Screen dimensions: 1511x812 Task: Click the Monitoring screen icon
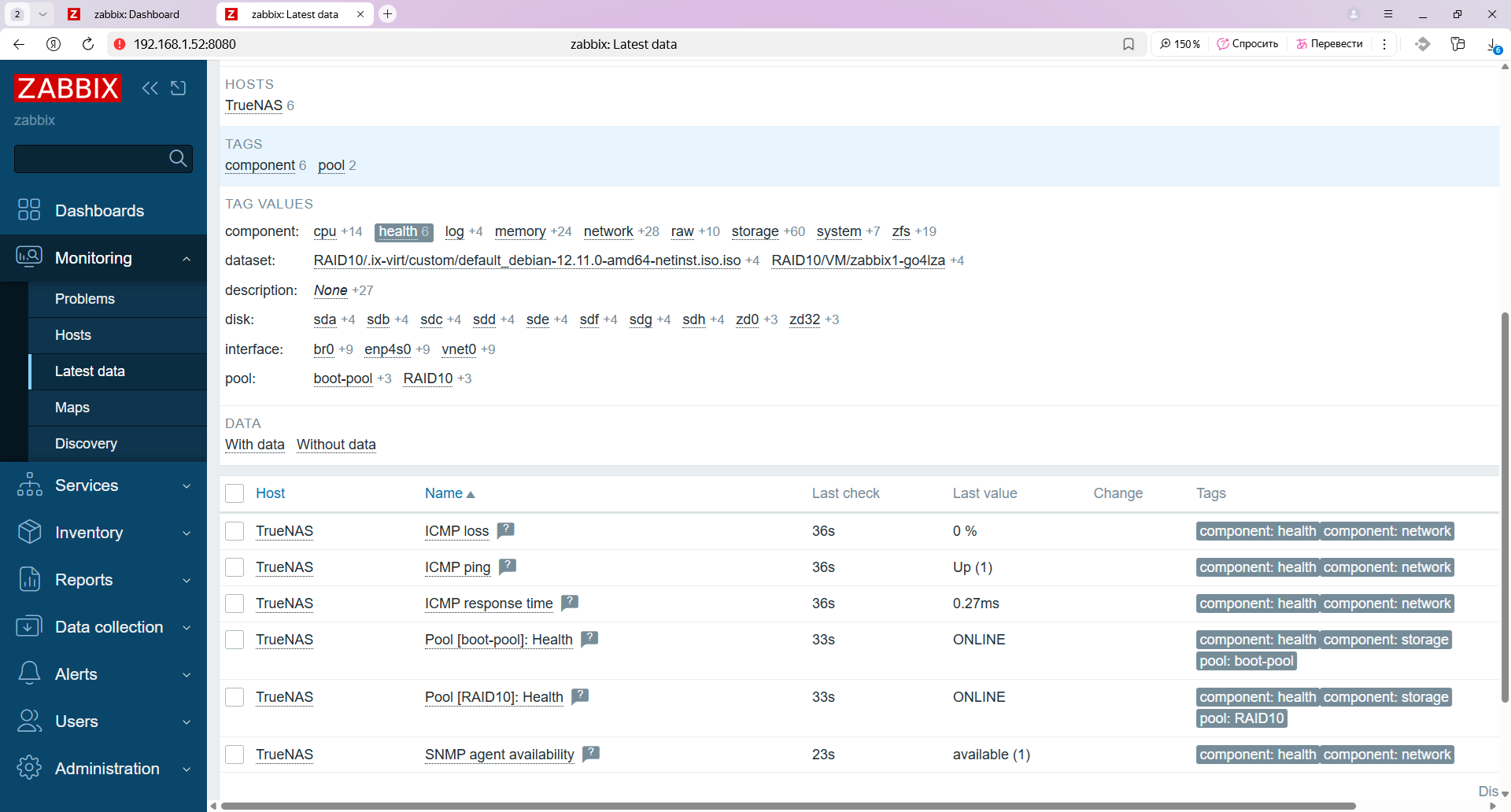tap(29, 257)
